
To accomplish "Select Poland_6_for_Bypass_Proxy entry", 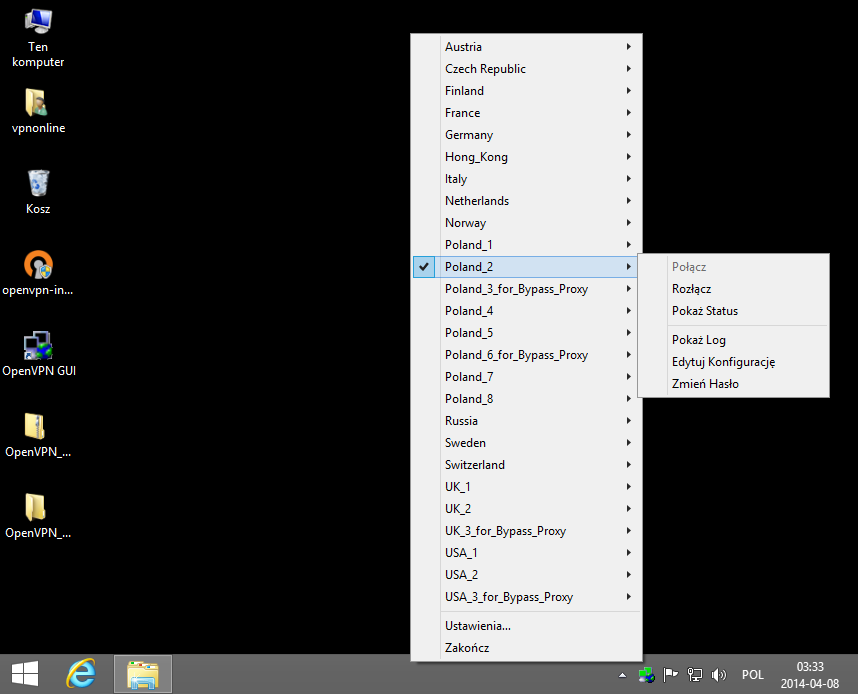I will point(525,355).
